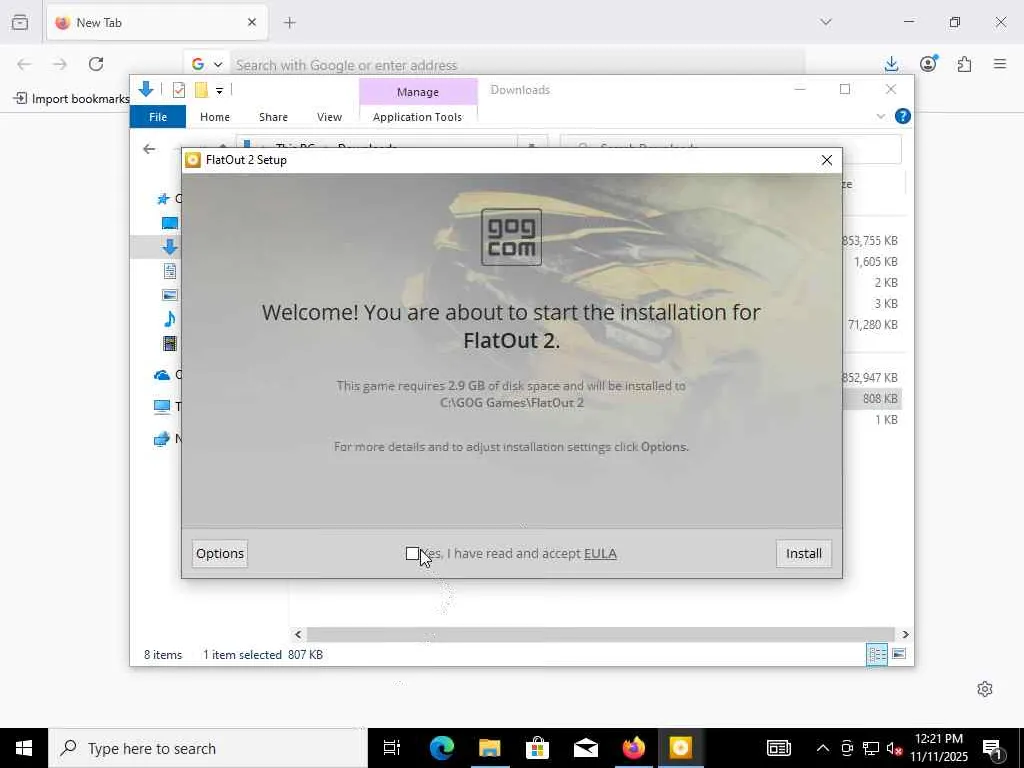Select Videos film icon in navigation pane
1024x768 pixels.
coord(170,343)
